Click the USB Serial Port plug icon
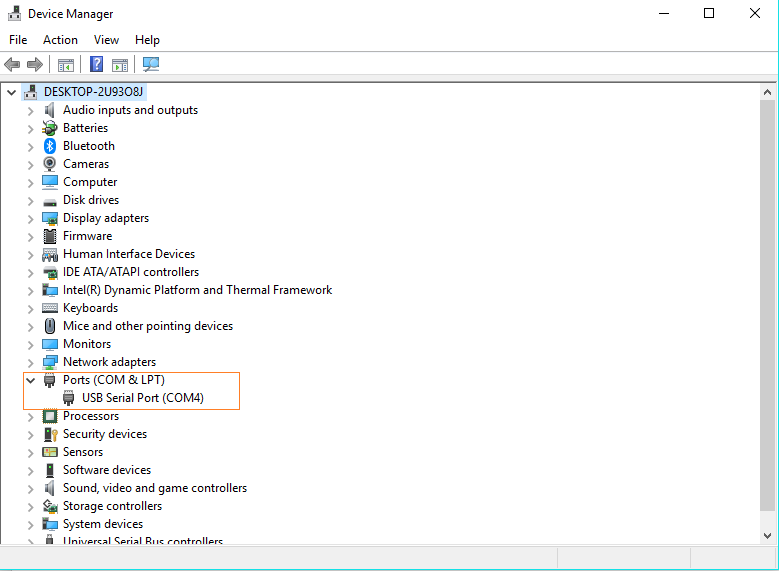 pos(69,398)
